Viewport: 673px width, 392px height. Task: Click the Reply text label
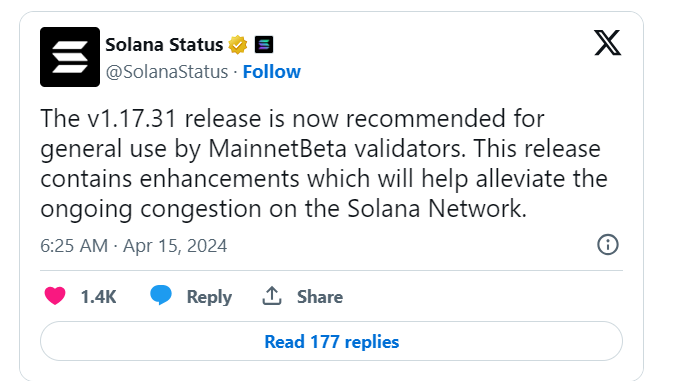[209, 297]
